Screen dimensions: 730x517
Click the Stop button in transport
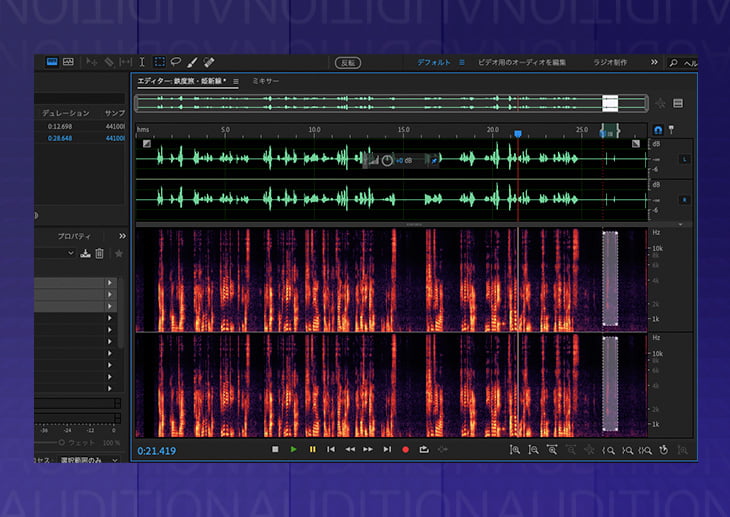(x=275, y=450)
